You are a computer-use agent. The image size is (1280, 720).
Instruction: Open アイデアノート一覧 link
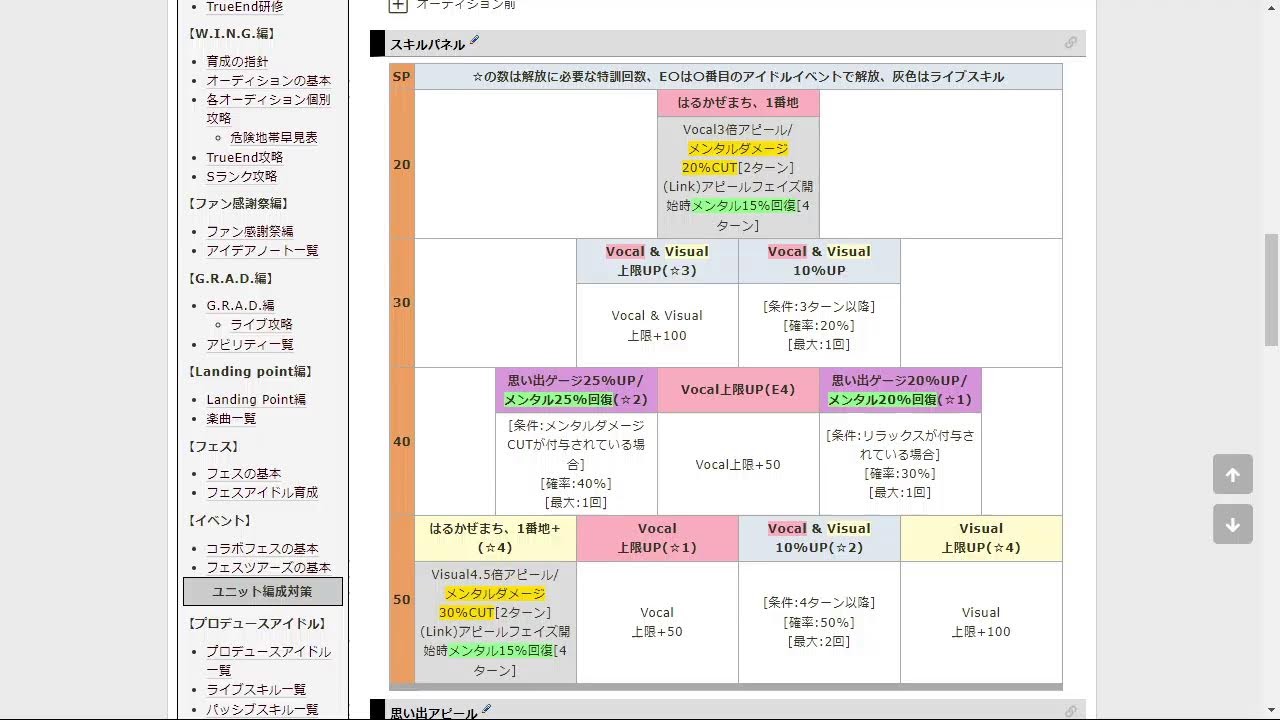(262, 250)
